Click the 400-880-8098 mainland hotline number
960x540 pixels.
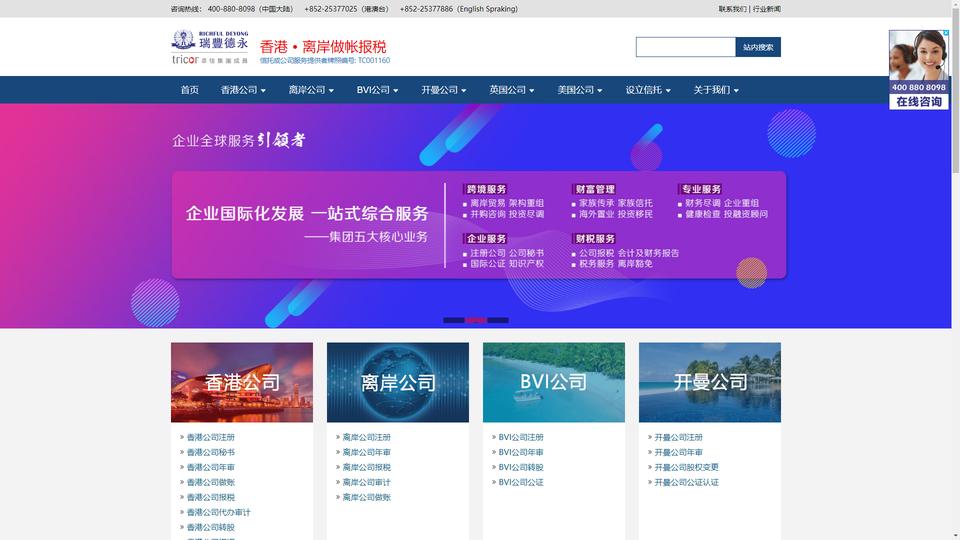[231, 9]
